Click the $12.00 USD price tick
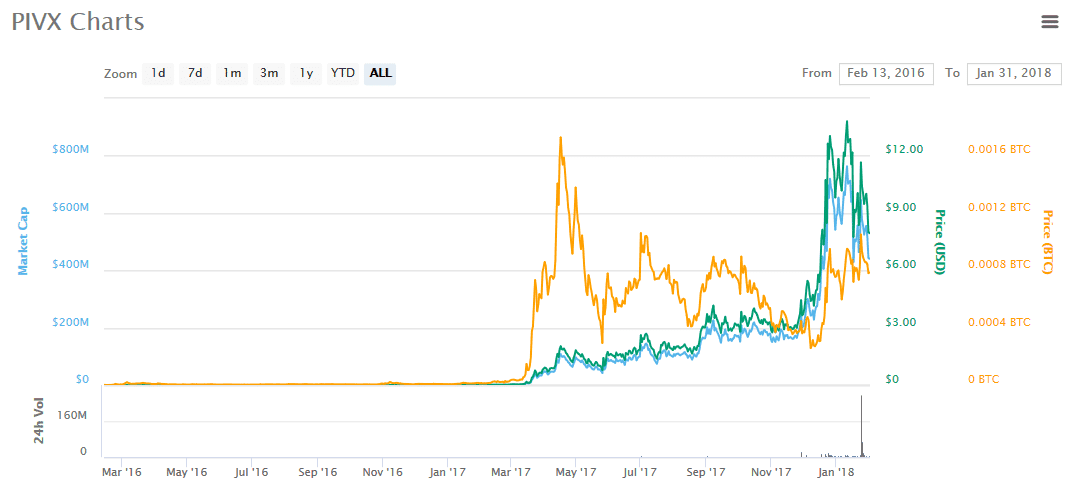Viewport: 1072px width, 493px height. click(904, 149)
